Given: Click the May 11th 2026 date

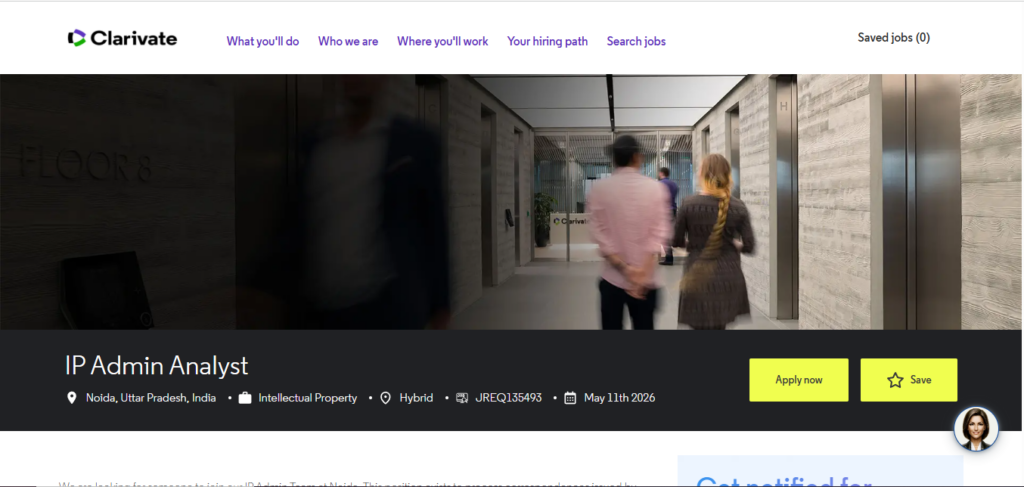Looking at the screenshot, I should [619, 398].
